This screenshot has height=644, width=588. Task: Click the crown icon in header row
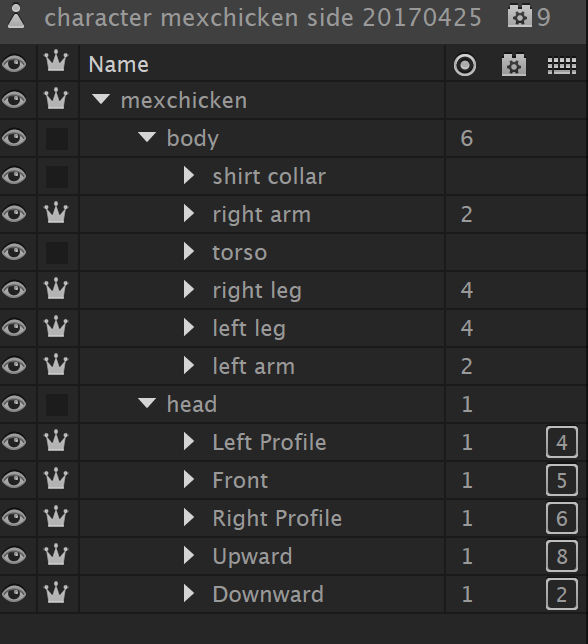[x=56, y=62]
